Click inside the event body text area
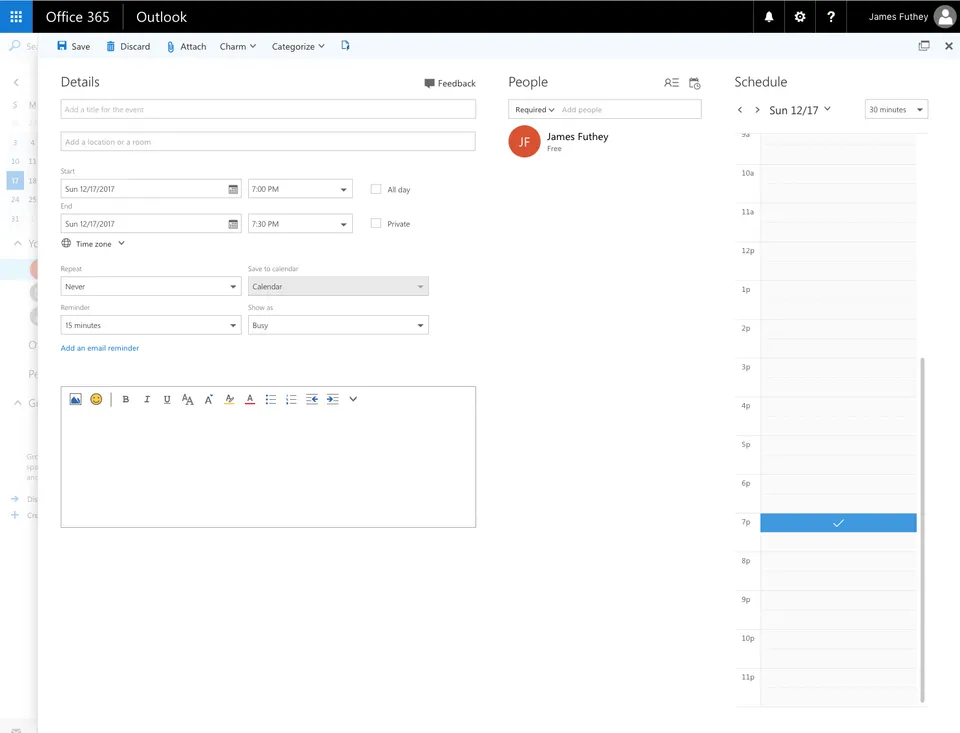The height and width of the screenshot is (733, 960). click(x=268, y=468)
